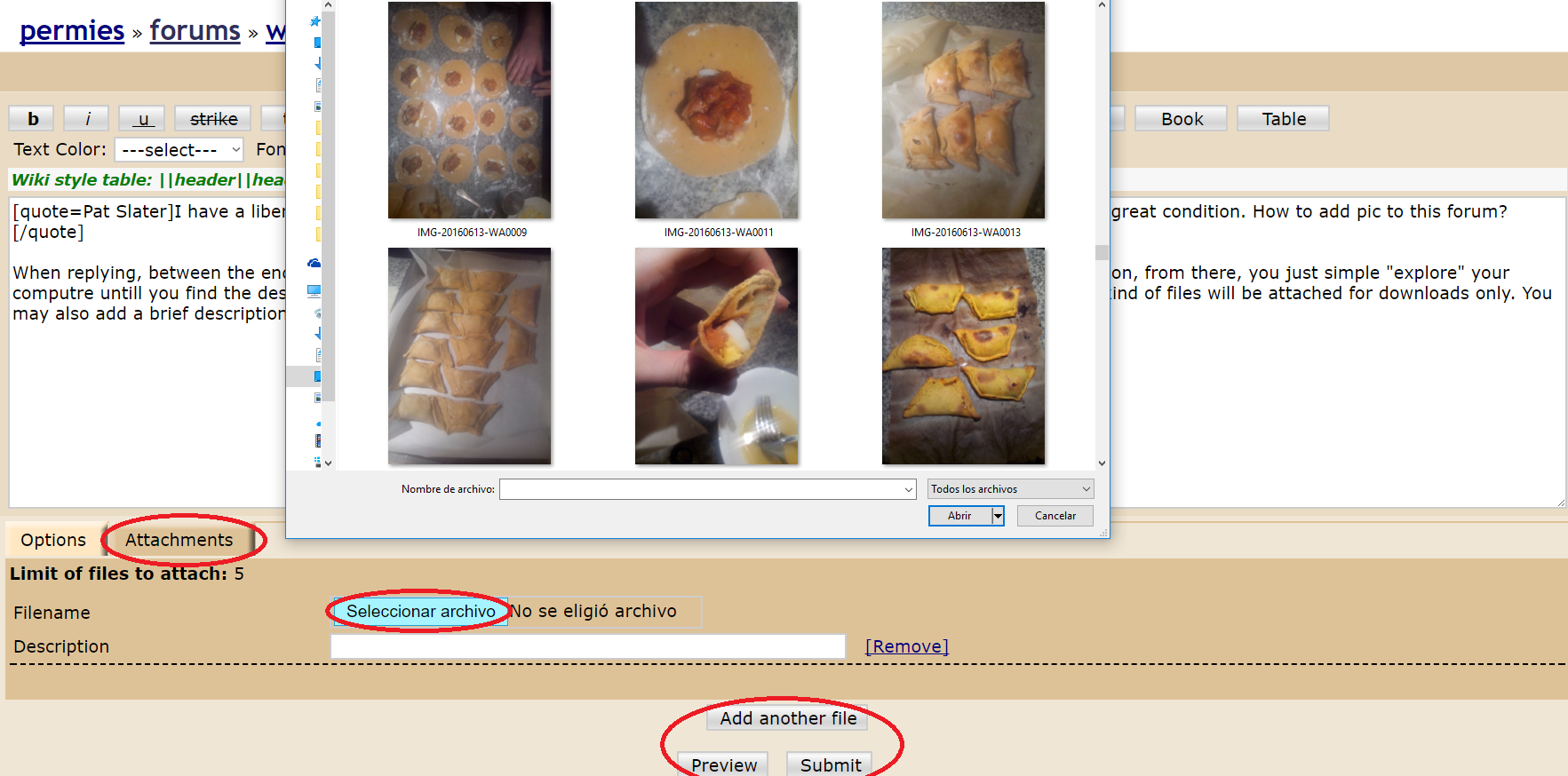Toggle italic with the i button
Screen dimensions: 1568x776
[x=87, y=119]
